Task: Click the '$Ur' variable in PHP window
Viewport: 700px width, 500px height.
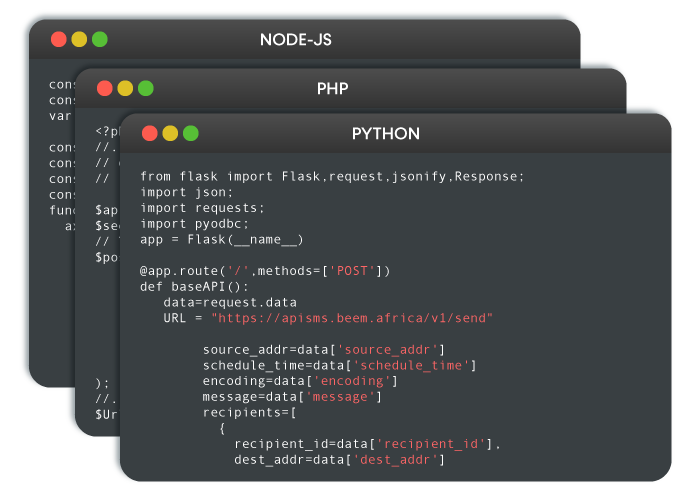Action: 106,414
